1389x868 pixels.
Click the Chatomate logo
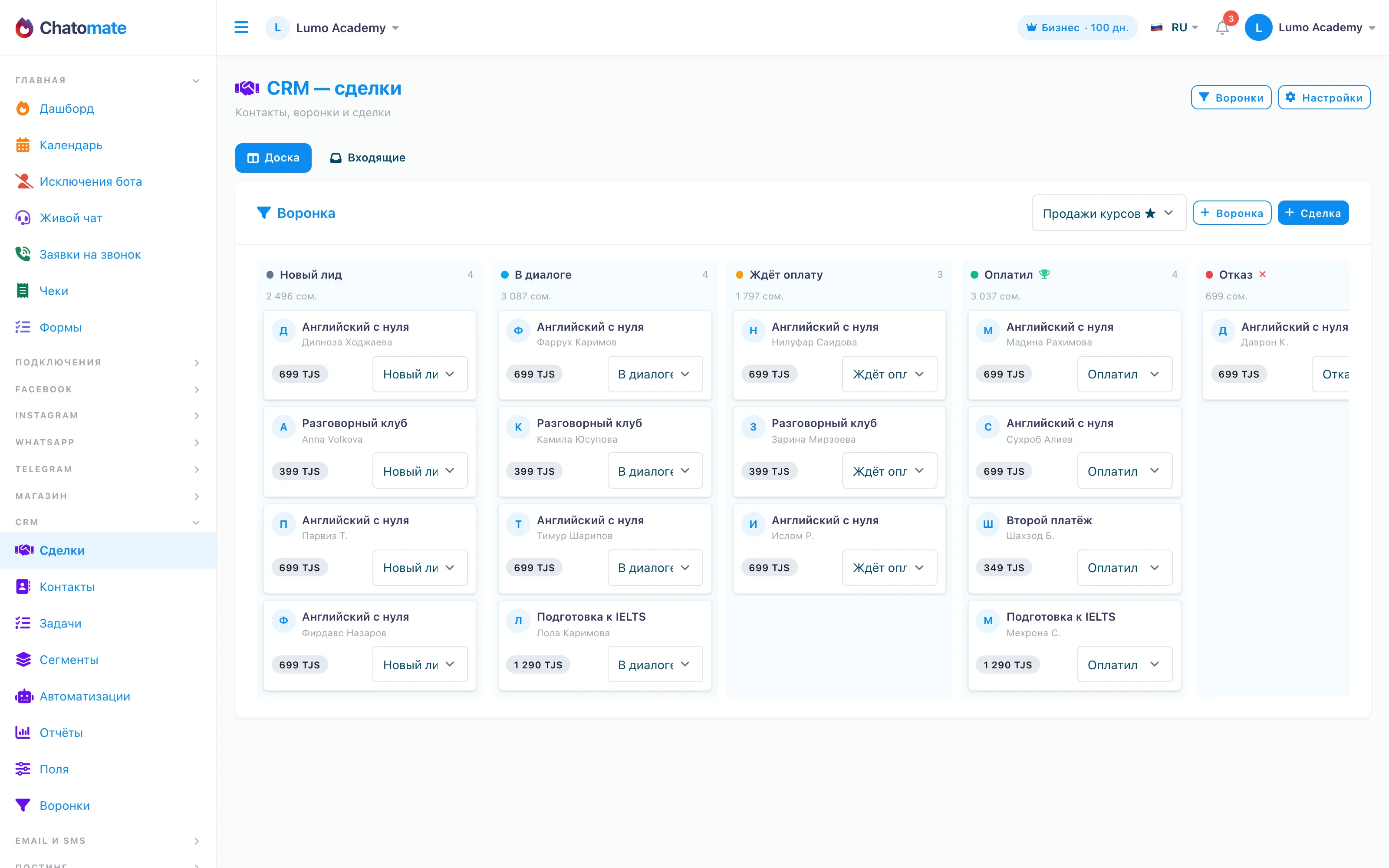pyautogui.click(x=71, y=27)
